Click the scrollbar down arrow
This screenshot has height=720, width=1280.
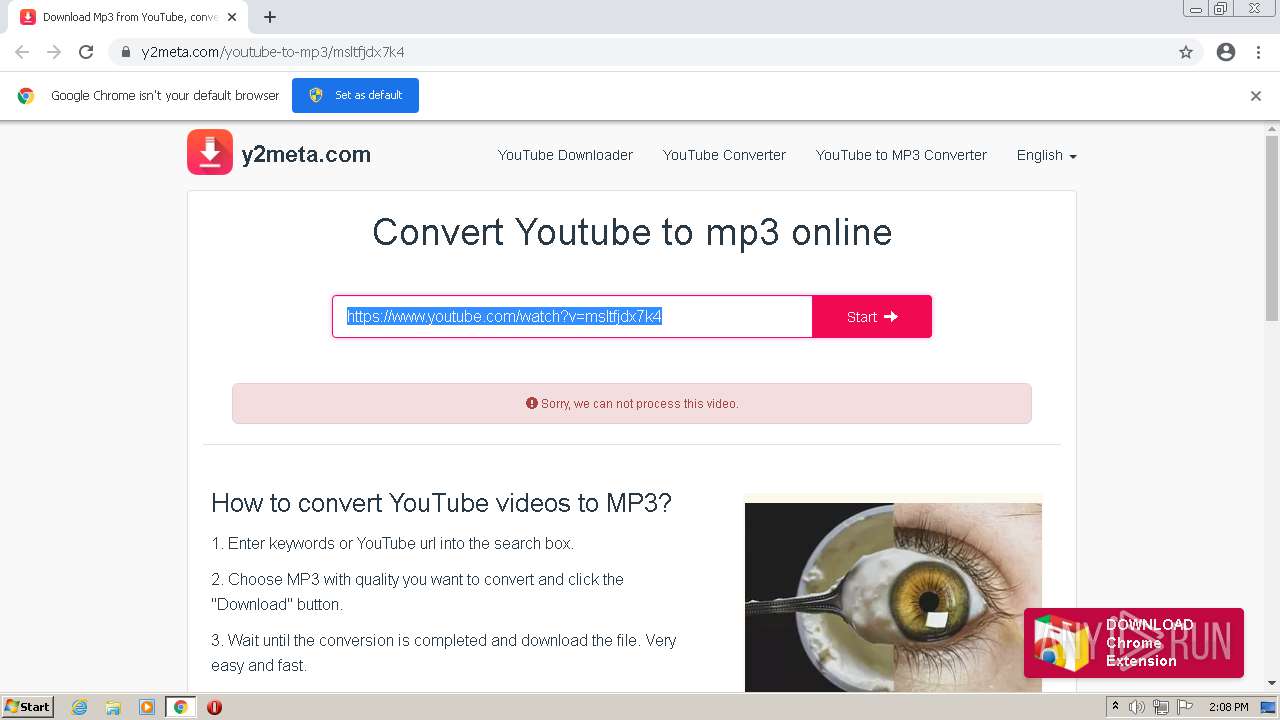(x=1272, y=683)
